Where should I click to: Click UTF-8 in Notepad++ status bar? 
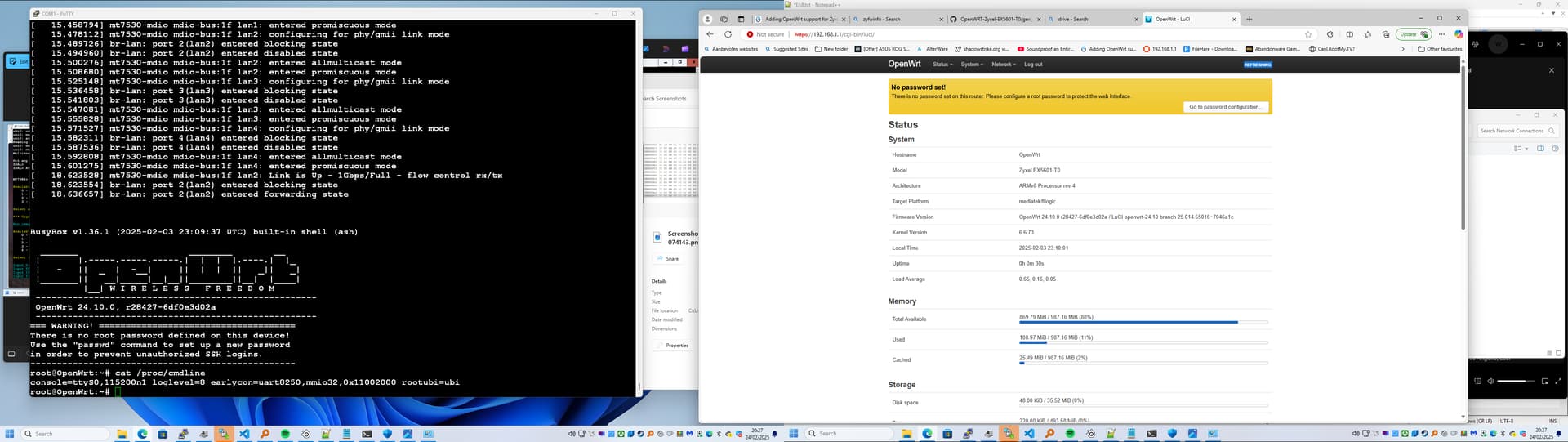(x=1507, y=421)
